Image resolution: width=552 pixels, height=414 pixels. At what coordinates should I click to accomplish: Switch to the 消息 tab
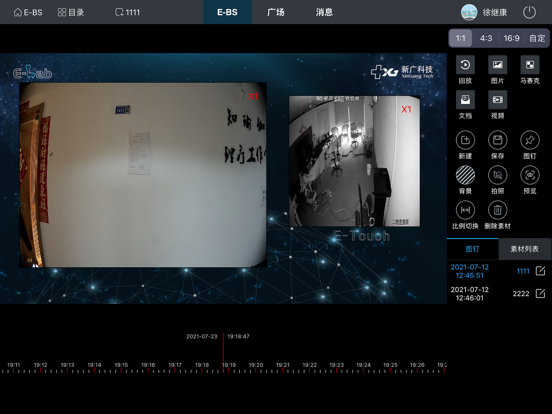324,12
